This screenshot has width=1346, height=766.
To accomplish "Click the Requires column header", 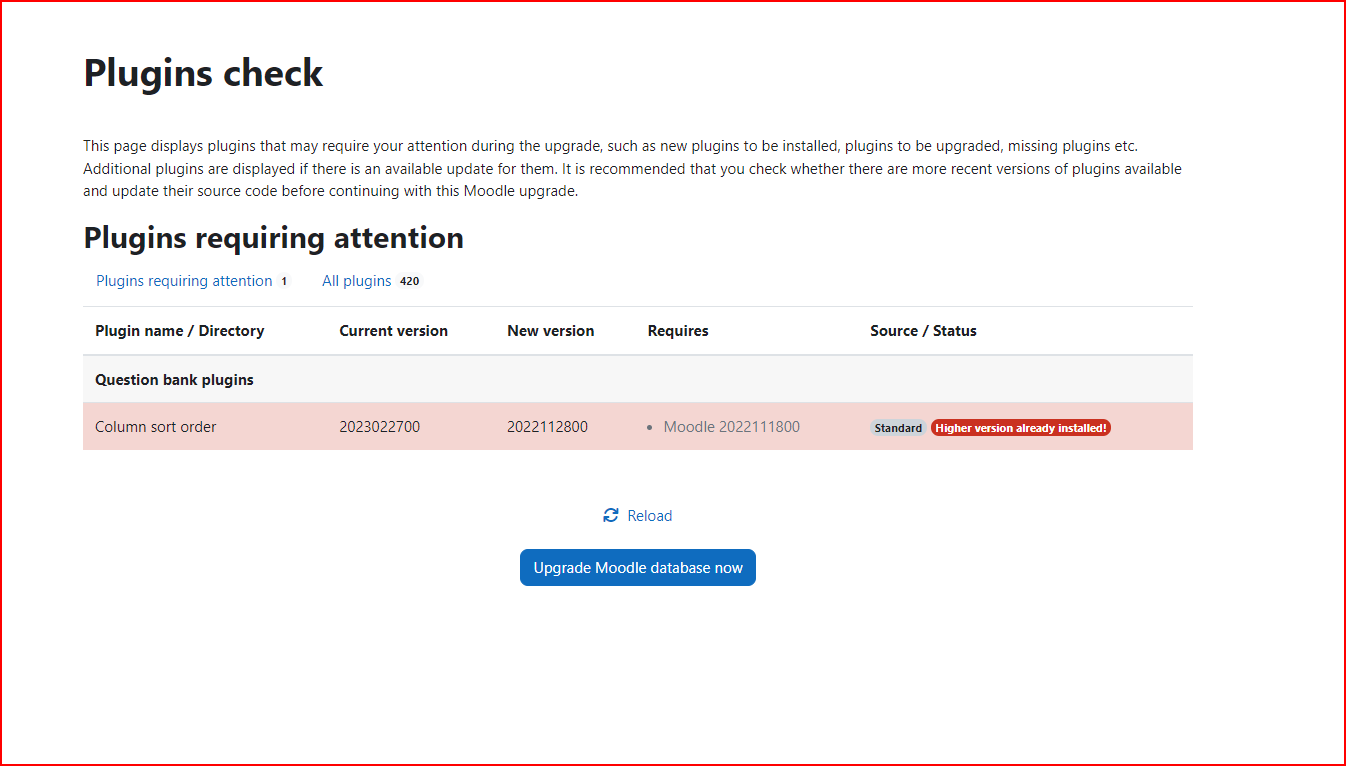I will (678, 331).
